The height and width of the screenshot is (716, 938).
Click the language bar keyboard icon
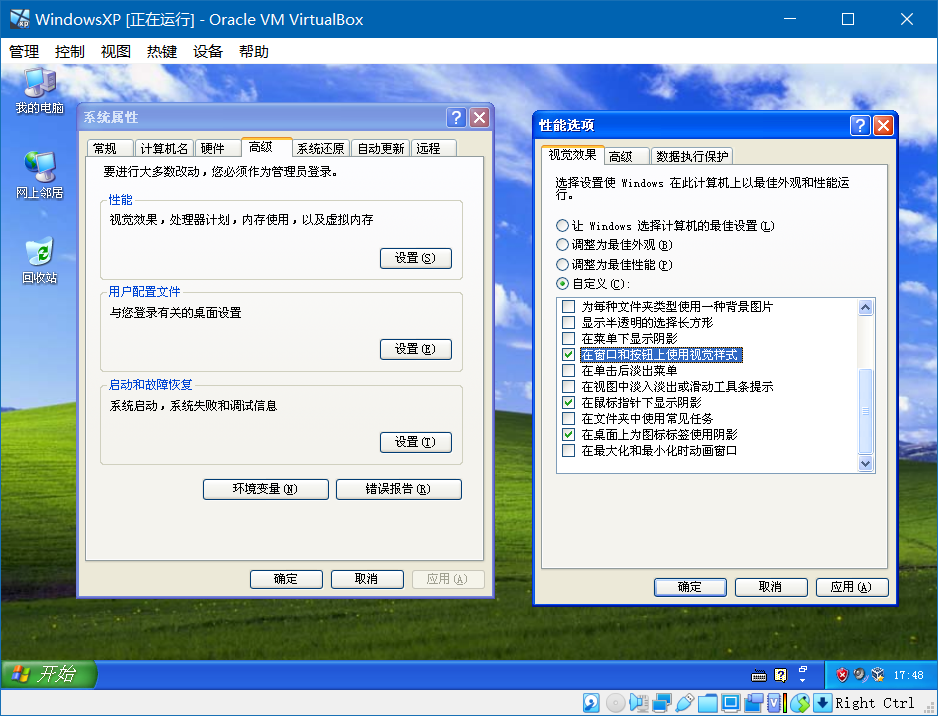[x=759, y=676]
